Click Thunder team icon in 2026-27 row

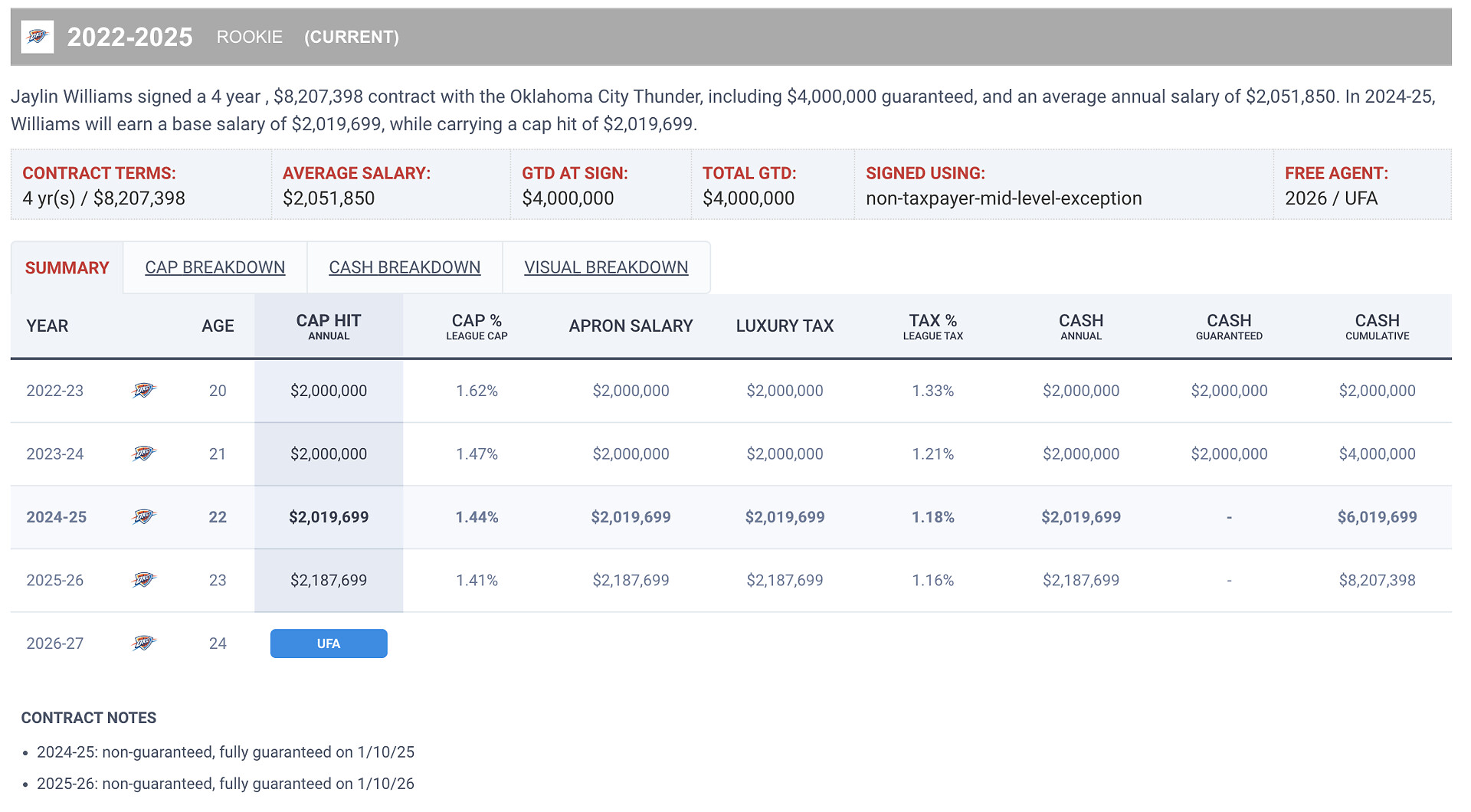click(x=144, y=643)
